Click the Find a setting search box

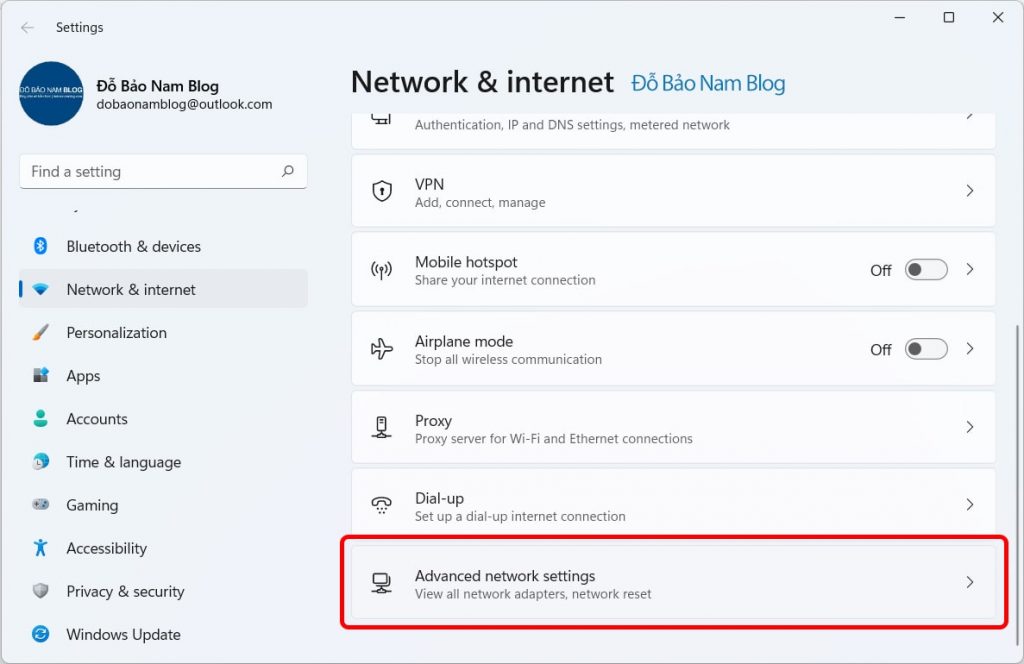(163, 172)
